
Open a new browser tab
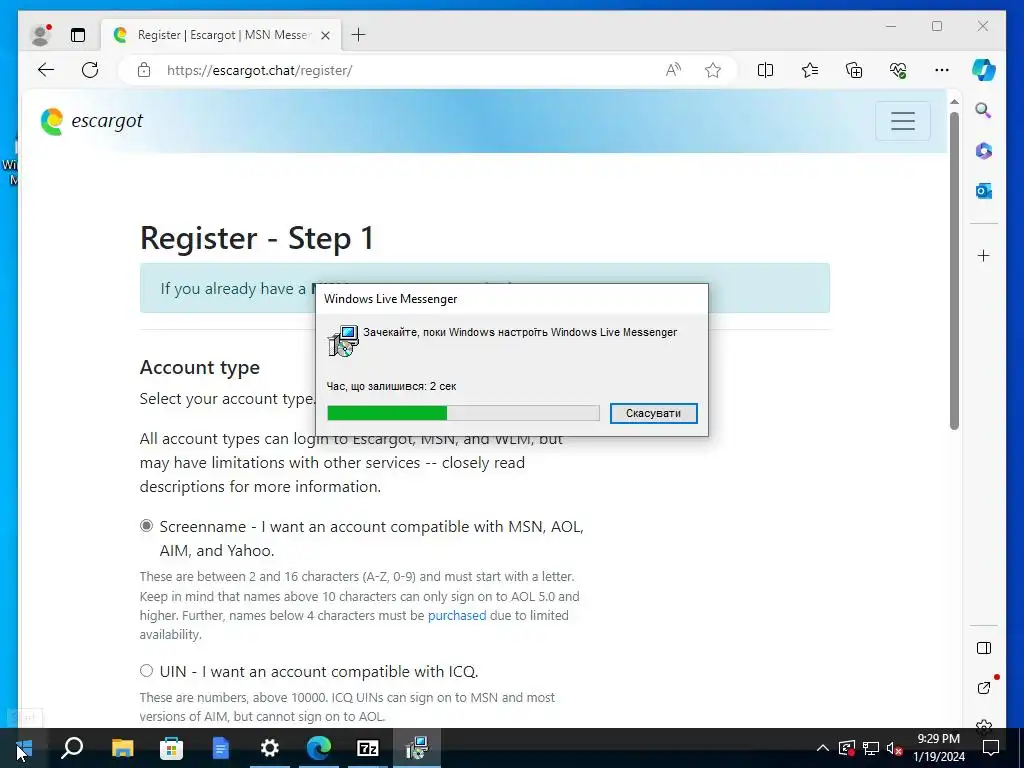click(x=359, y=35)
